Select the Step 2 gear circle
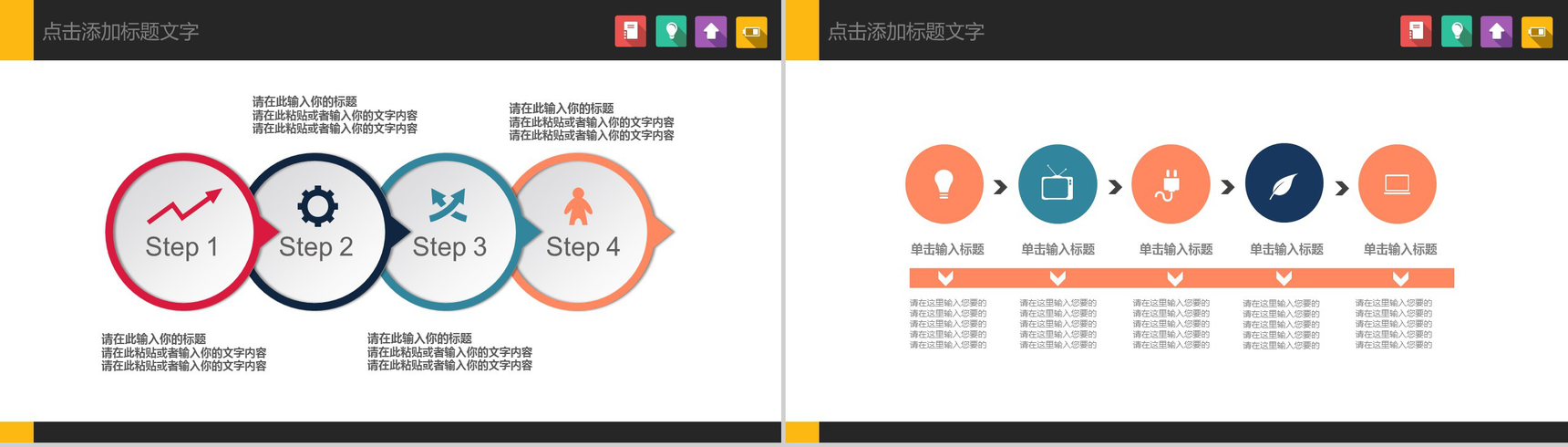Image resolution: width=1568 pixels, height=447 pixels. 316,232
